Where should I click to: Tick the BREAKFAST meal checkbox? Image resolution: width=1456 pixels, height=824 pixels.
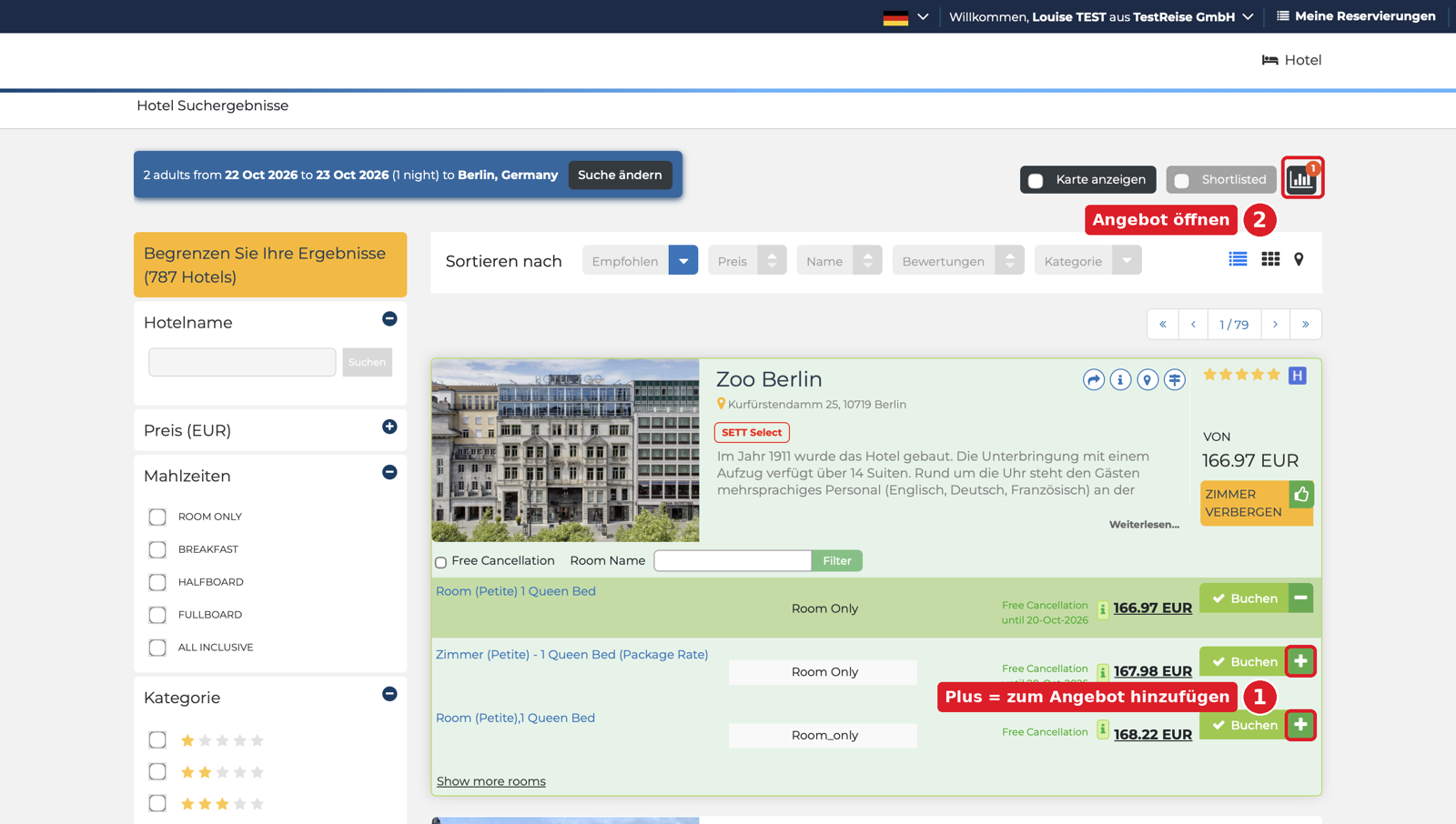coord(157,549)
